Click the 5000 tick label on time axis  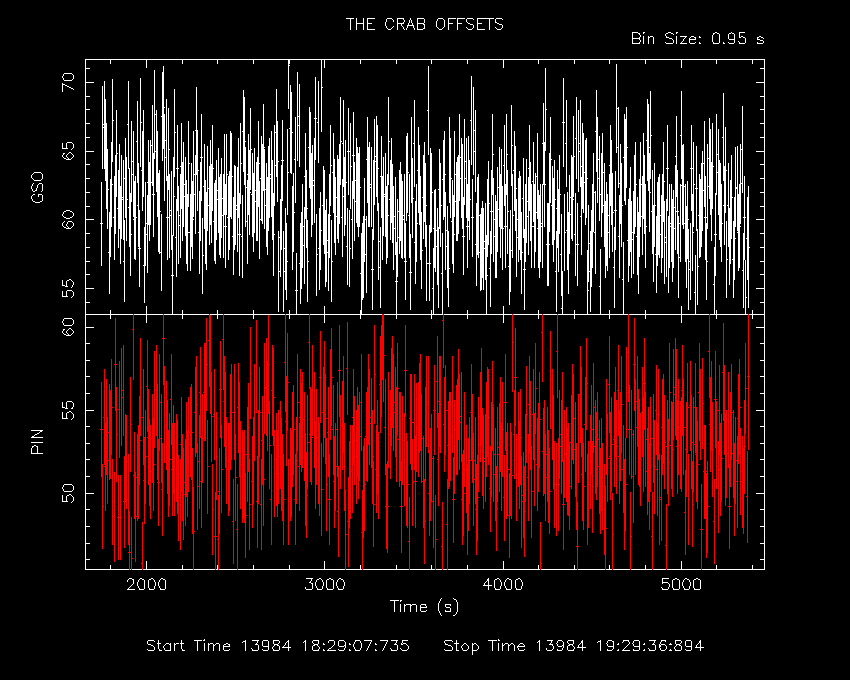point(681,585)
